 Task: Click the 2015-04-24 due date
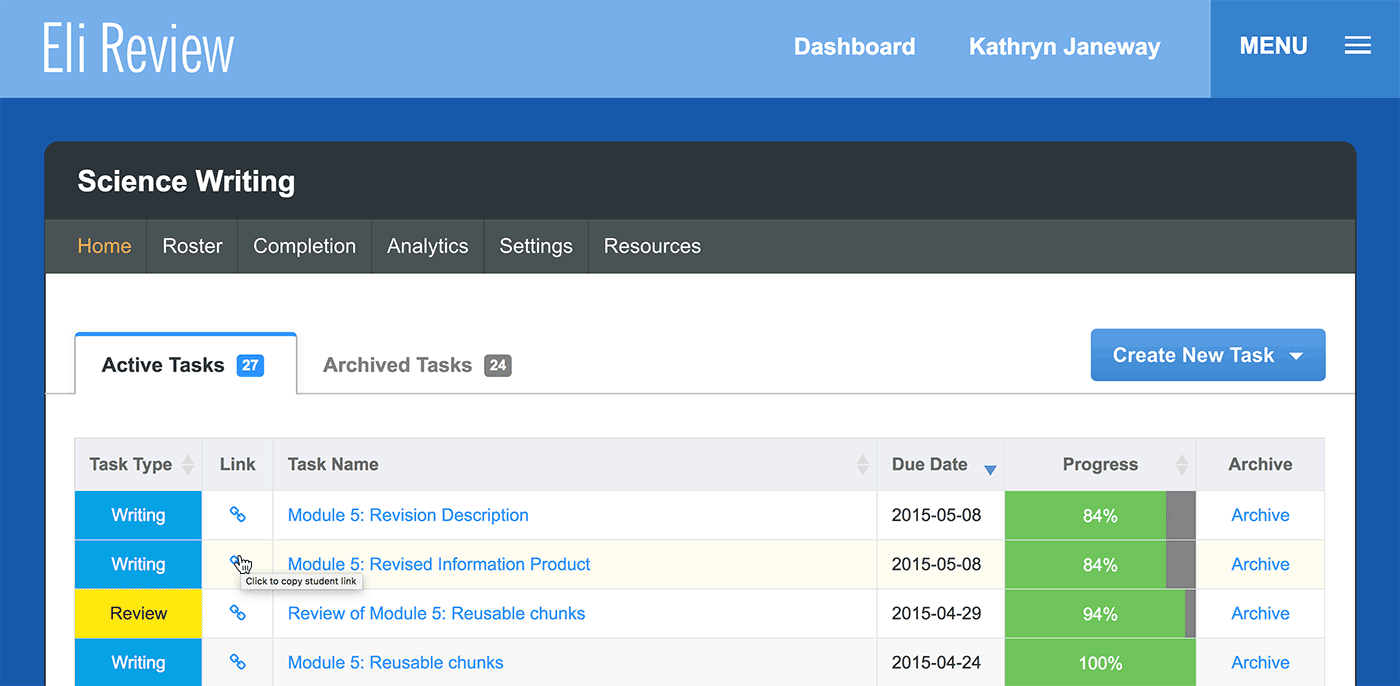coord(936,662)
